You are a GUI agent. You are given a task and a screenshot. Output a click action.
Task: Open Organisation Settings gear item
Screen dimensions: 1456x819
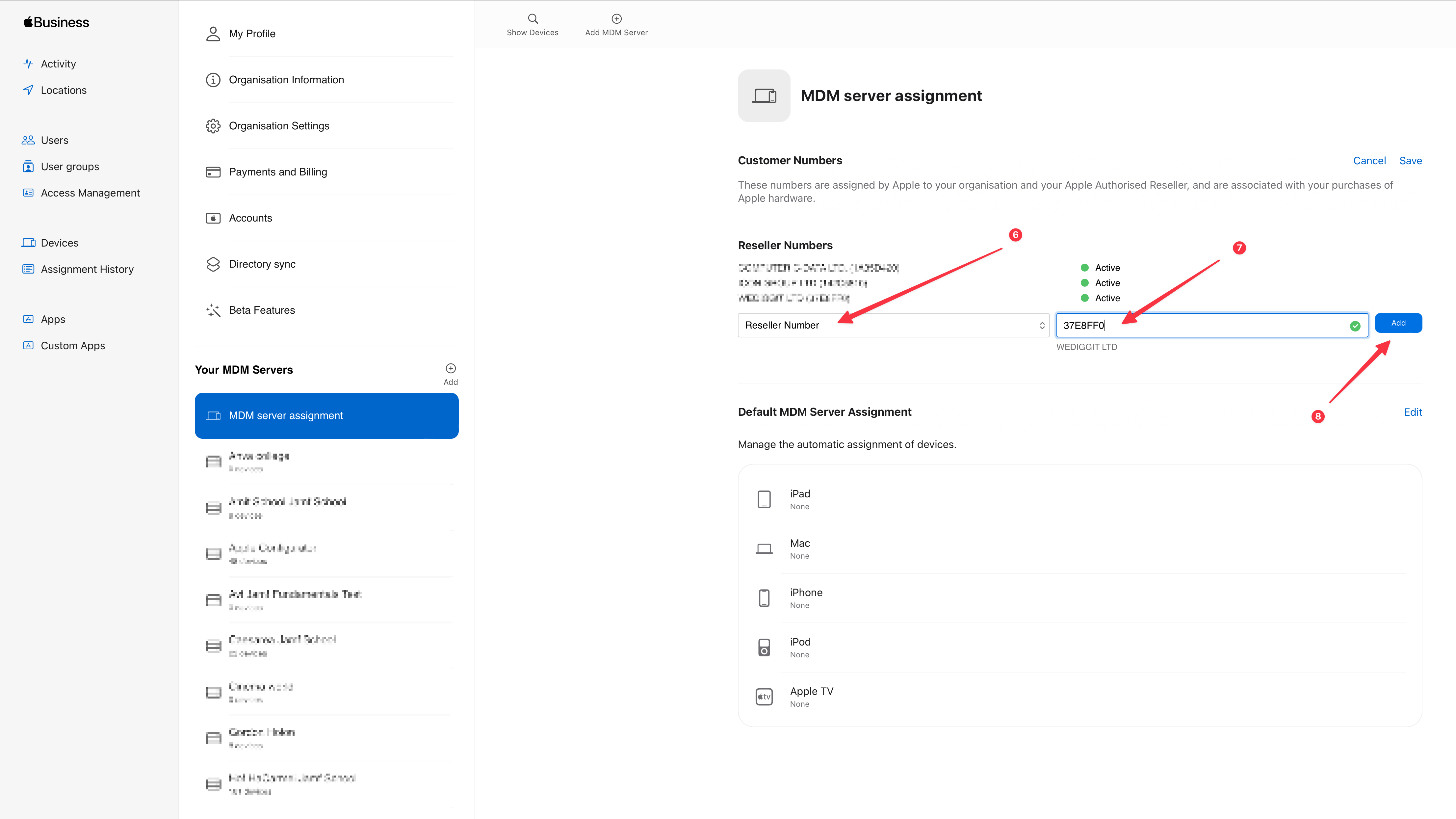(x=279, y=126)
